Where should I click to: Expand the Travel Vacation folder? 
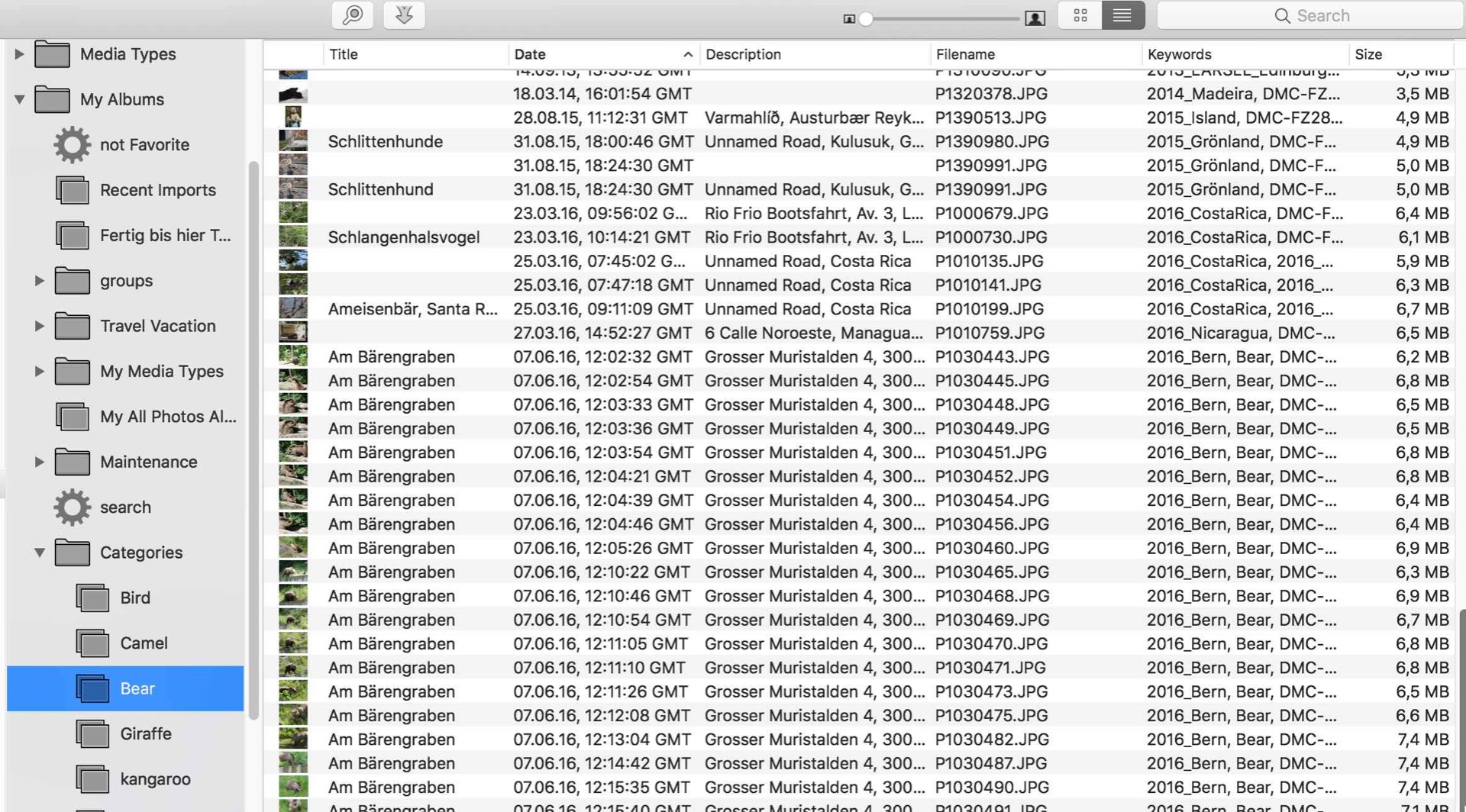(x=39, y=326)
